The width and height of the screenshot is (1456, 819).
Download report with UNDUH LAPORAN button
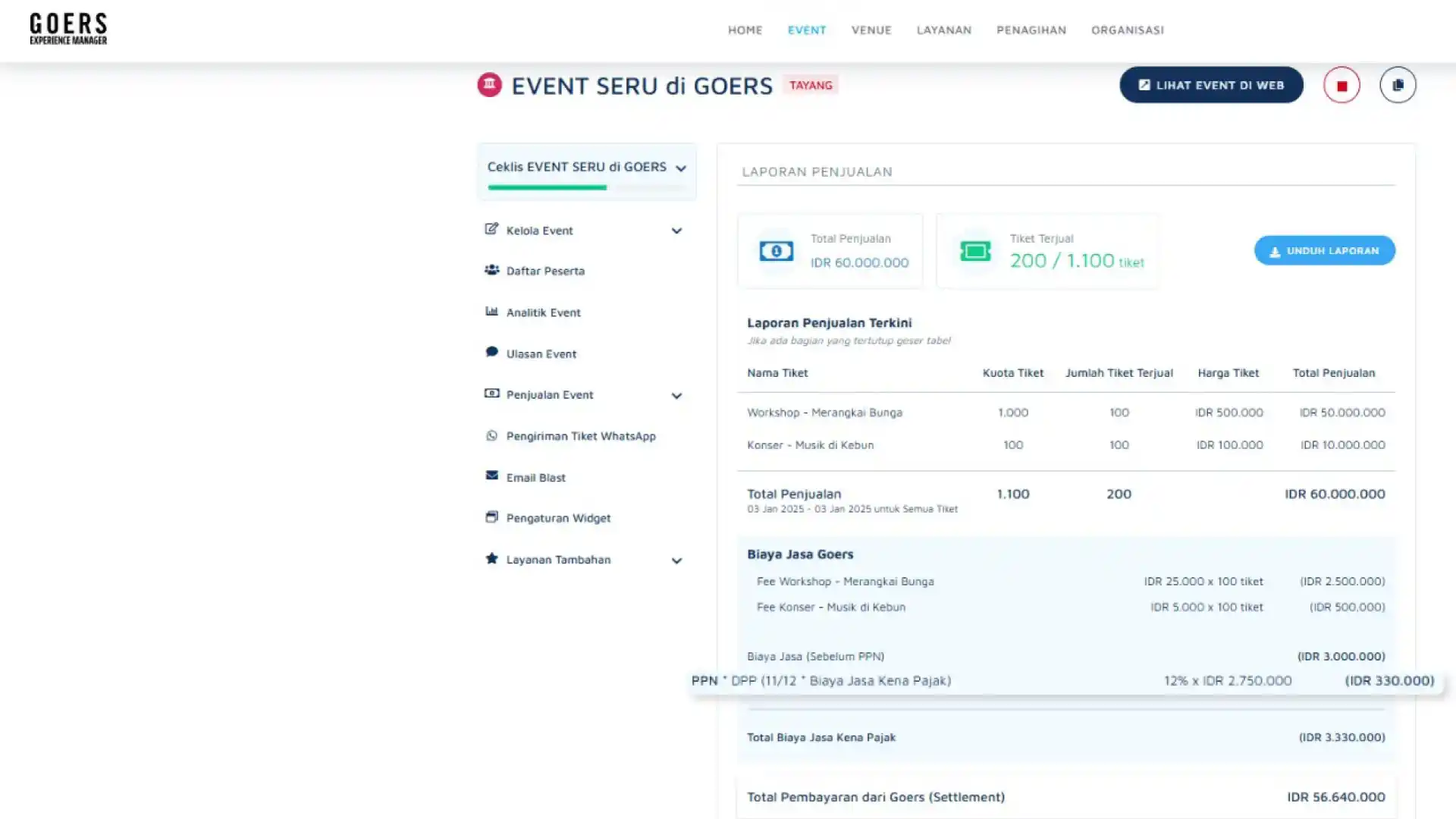tap(1324, 250)
